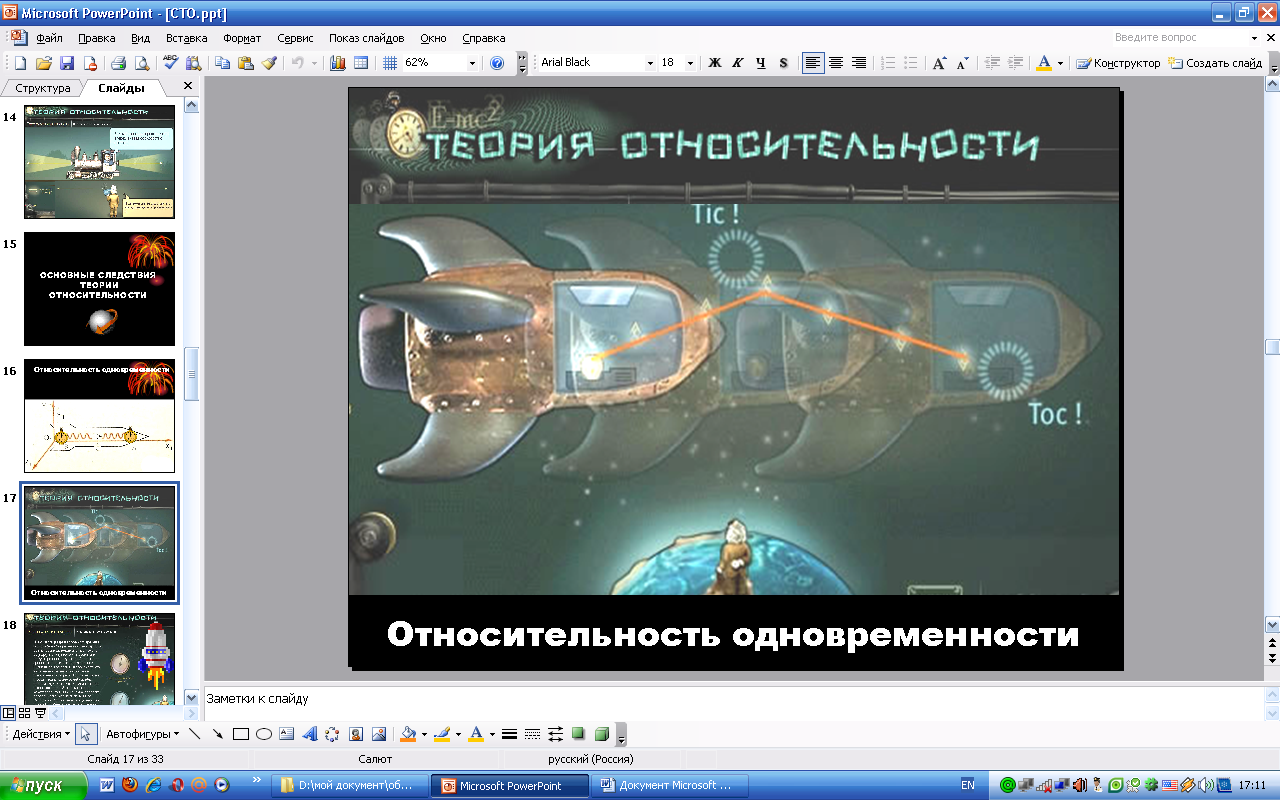The width and height of the screenshot is (1280, 800).
Task: Click Создать слайд button
Action: [1216, 63]
